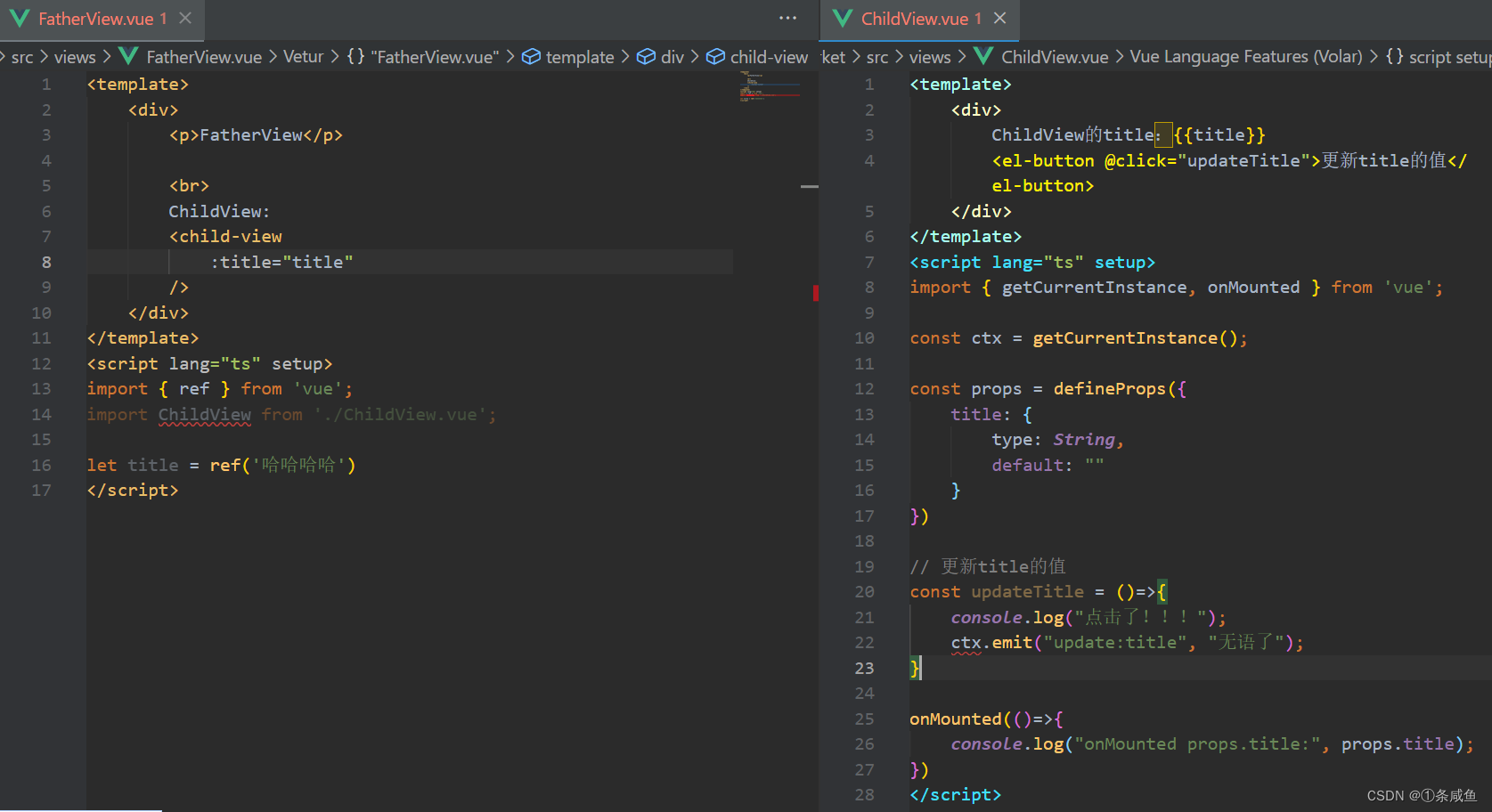The height and width of the screenshot is (812, 1492).
Task: Click the 'div' breadcrumb item
Action: 673,57
